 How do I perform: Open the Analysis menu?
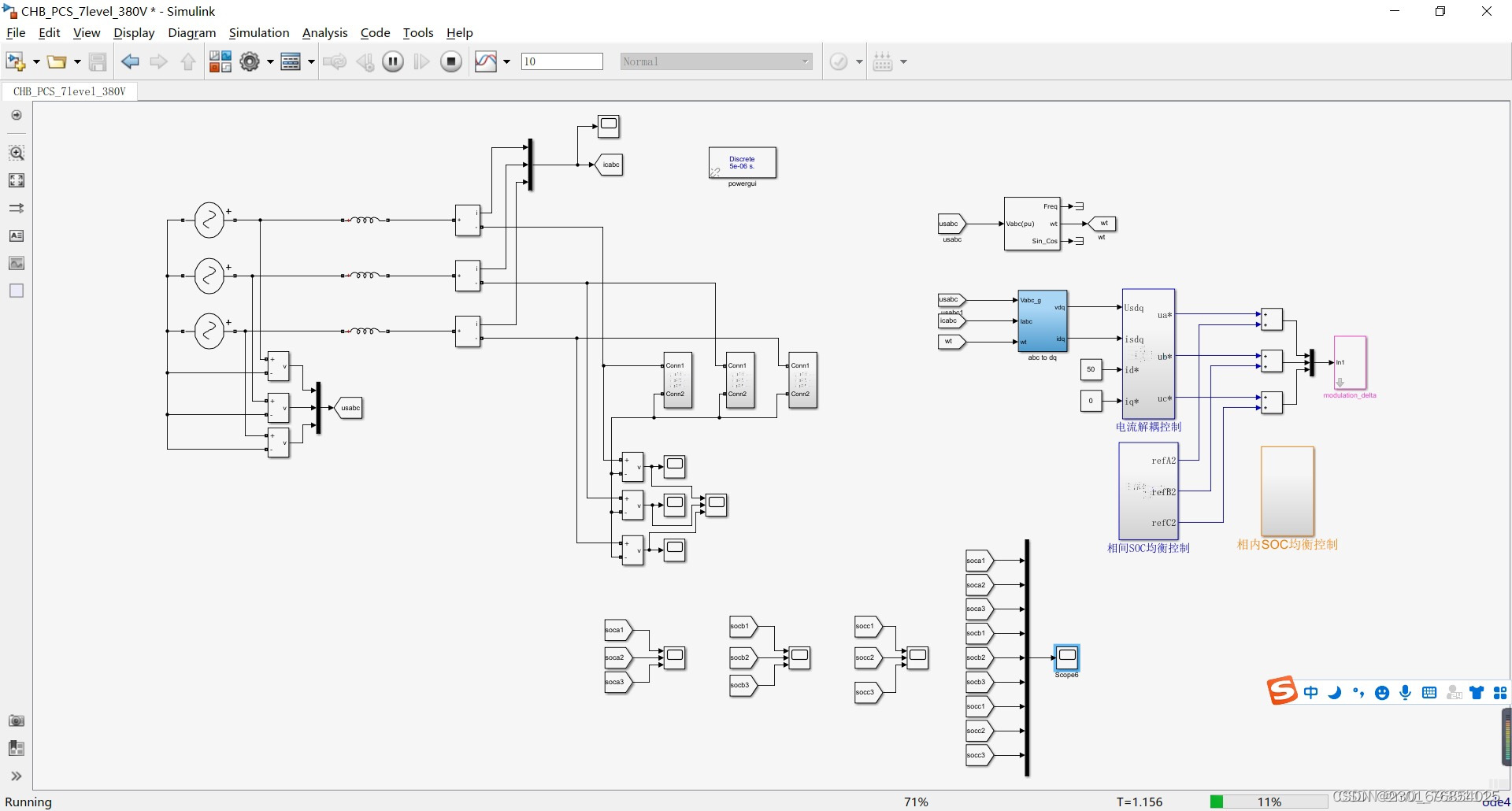324,32
